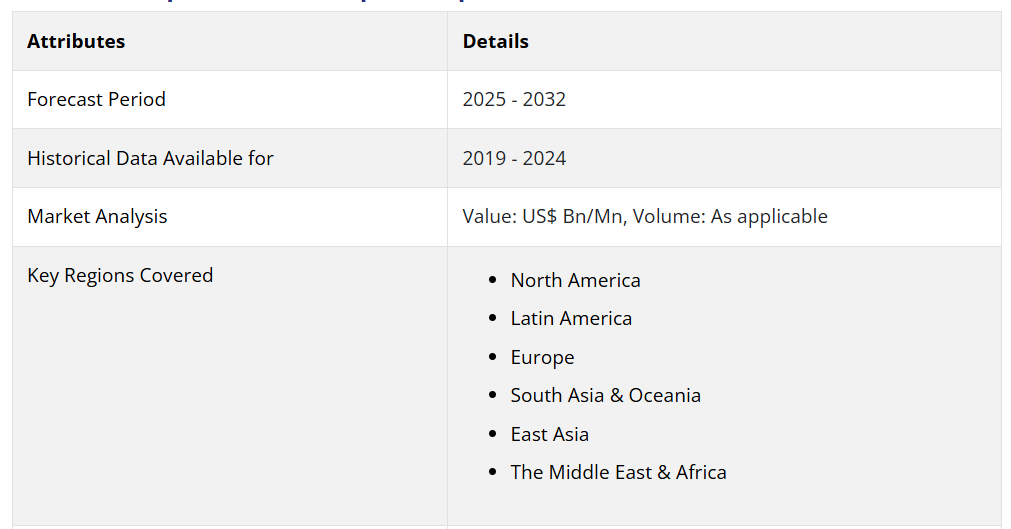Click North America in the regions list
Image resolution: width=1011 pixels, height=529 pixels.
click(575, 280)
